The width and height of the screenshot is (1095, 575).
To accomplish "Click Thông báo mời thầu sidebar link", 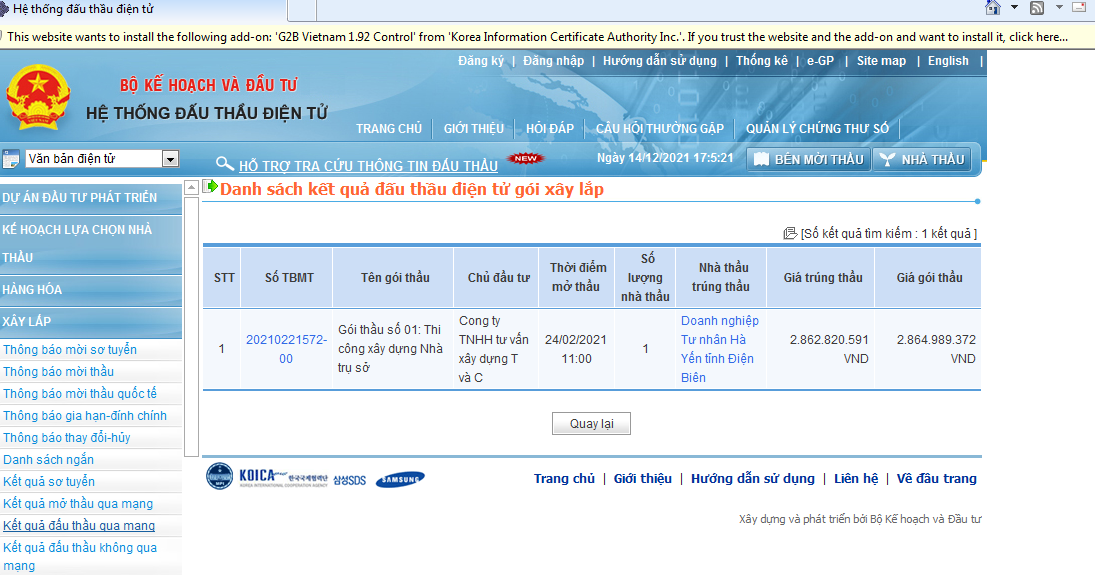I will (x=59, y=372).
